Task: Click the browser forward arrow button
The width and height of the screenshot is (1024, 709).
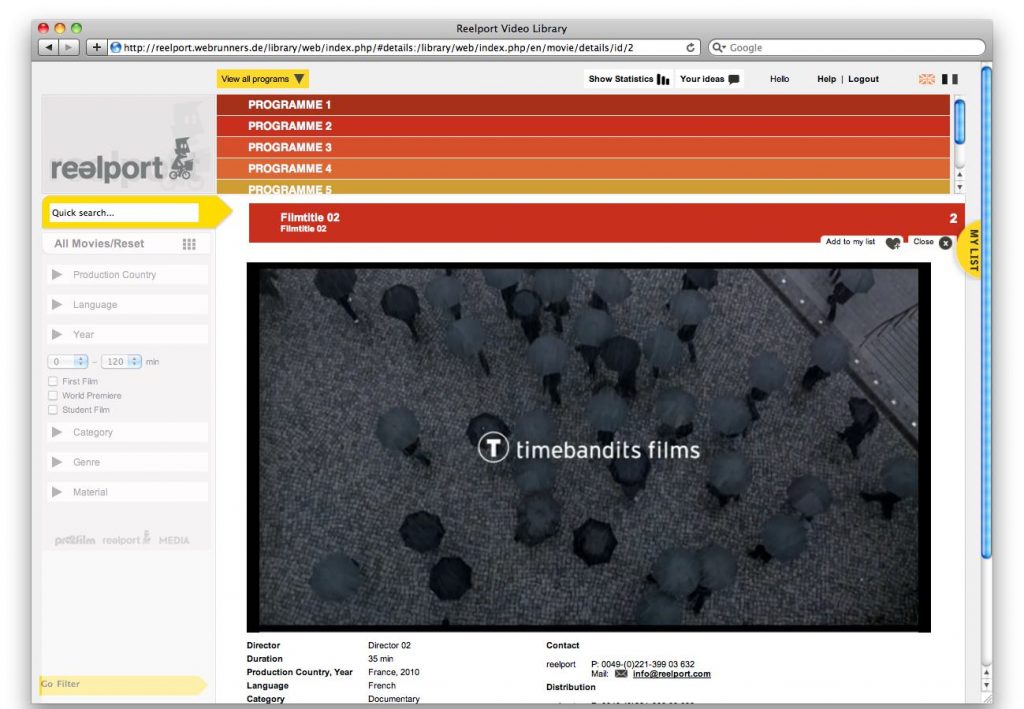Action: pyautogui.click(x=69, y=47)
